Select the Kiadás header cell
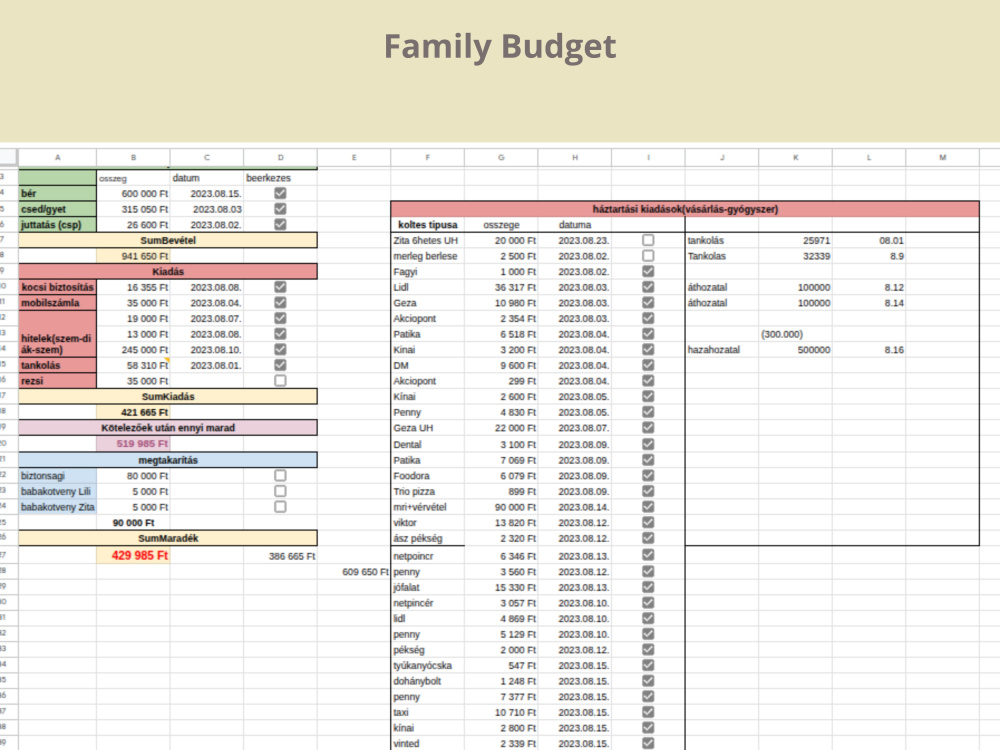Screen dimensions: 1000x750 point(168,272)
